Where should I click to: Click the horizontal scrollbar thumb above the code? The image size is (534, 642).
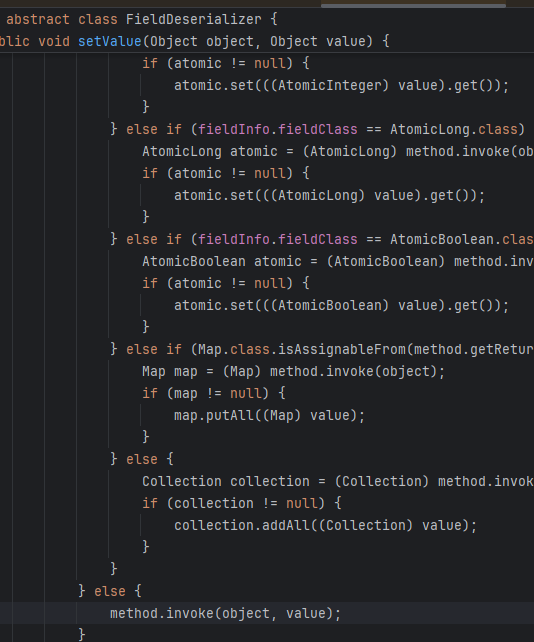point(413,5)
